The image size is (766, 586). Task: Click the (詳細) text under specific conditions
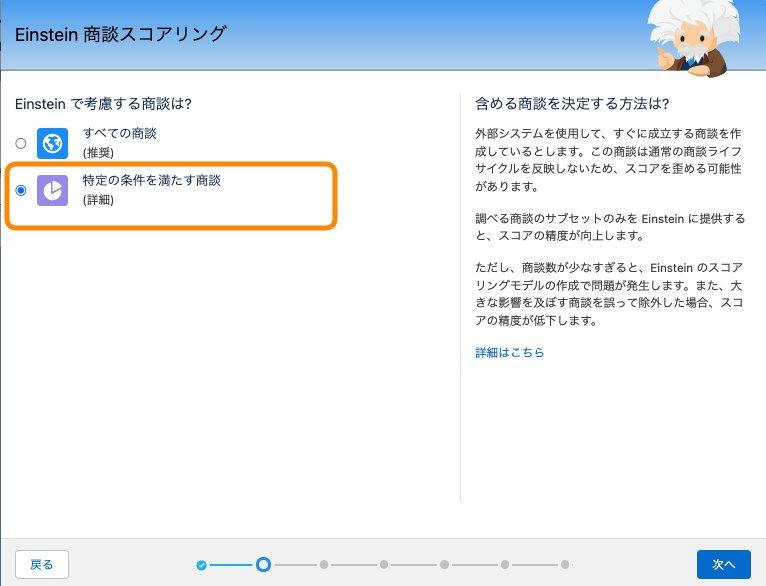coord(98,200)
